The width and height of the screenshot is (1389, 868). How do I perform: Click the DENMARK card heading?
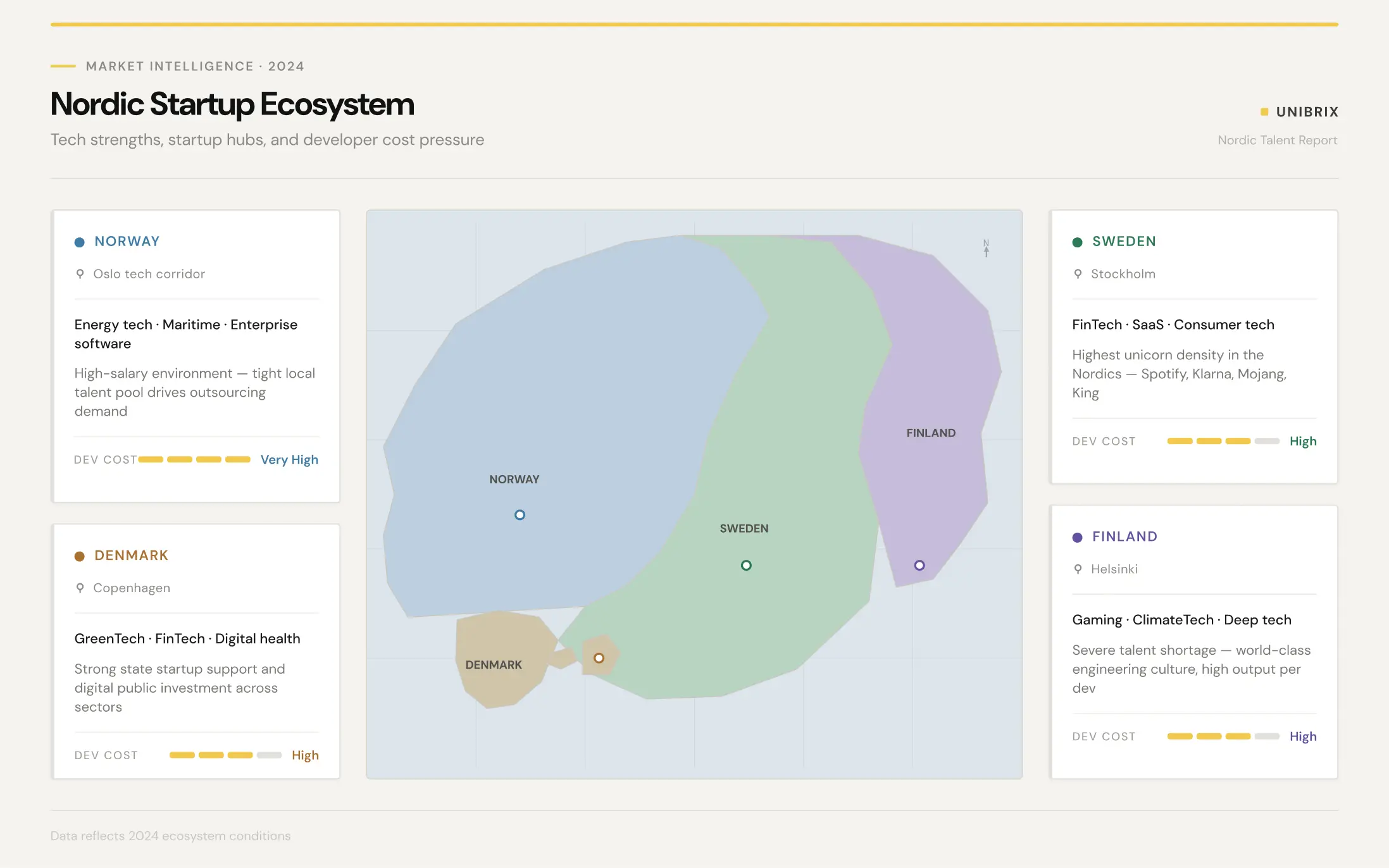132,555
